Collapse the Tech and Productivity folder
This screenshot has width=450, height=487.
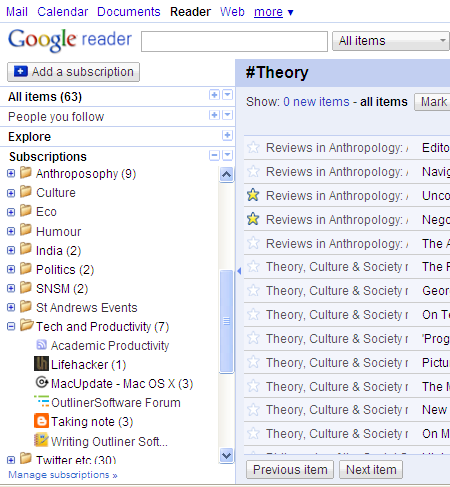pyautogui.click(x=11, y=326)
